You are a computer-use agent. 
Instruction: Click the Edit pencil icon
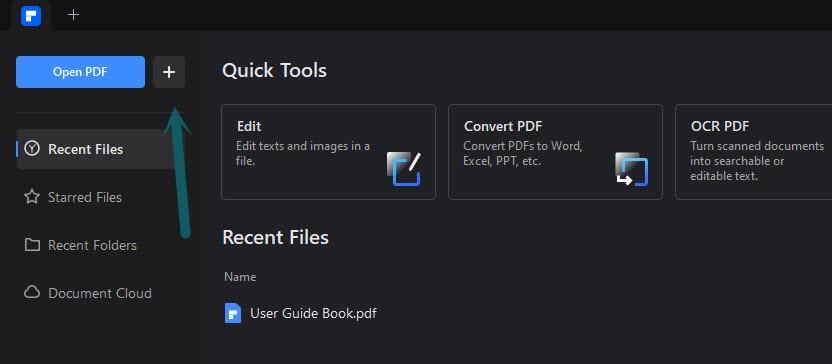tap(404, 169)
